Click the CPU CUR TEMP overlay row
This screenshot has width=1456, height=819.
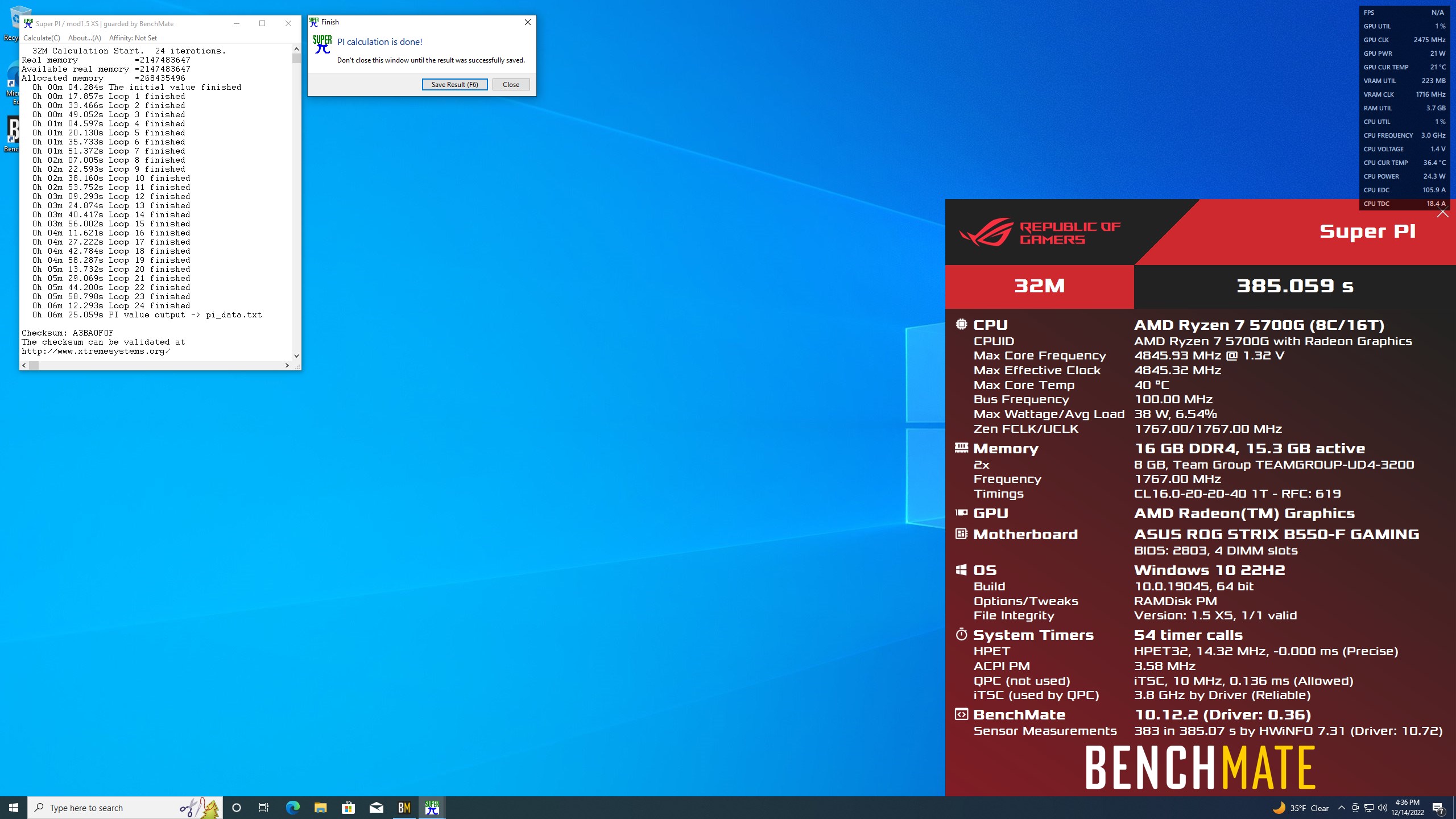1404,163
